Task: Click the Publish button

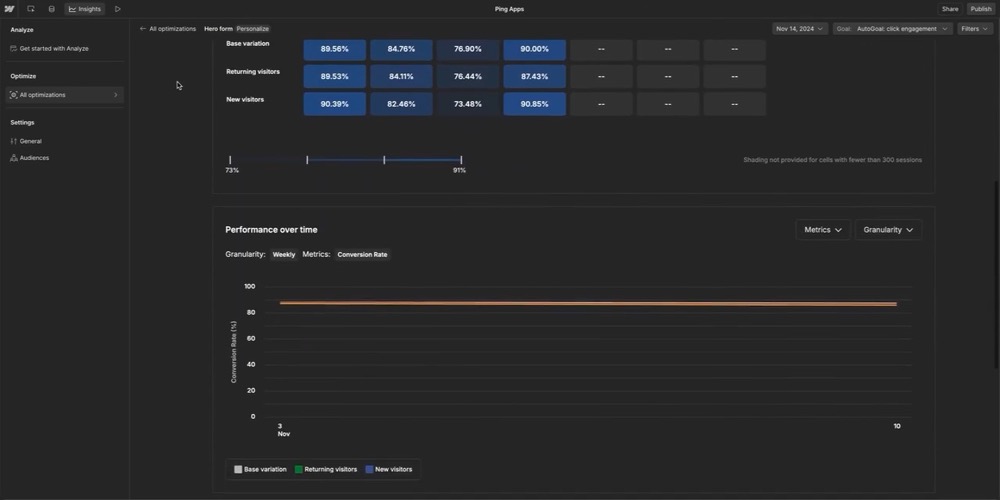Action: coord(980,9)
